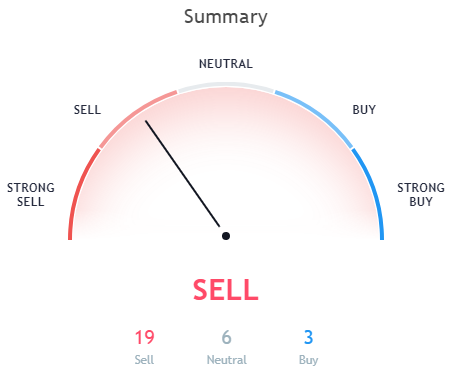Click the Buy caption under 3
This screenshot has width=455, height=380.
click(x=309, y=360)
